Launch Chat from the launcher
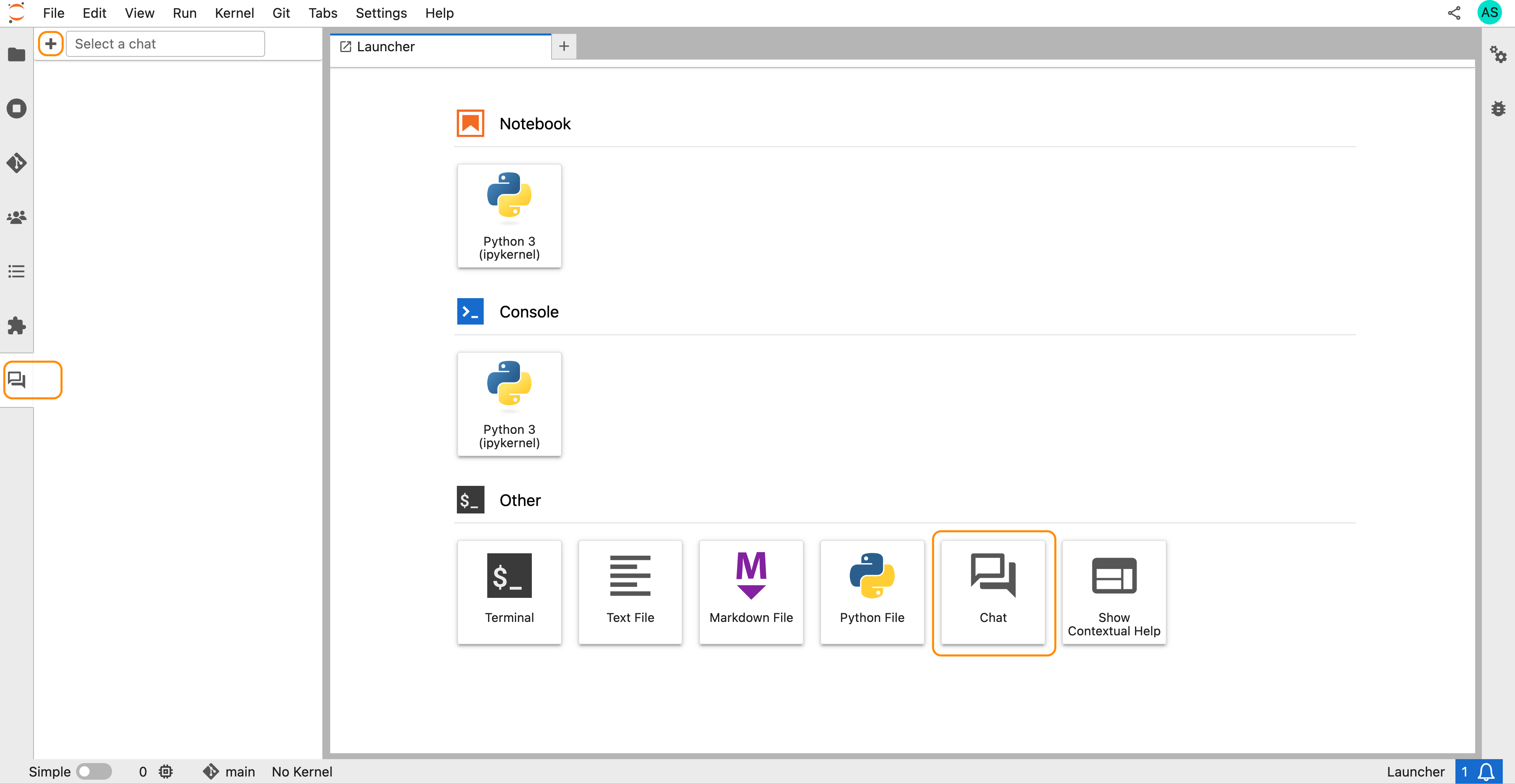Viewport: 1515px width, 784px height. pos(993,592)
